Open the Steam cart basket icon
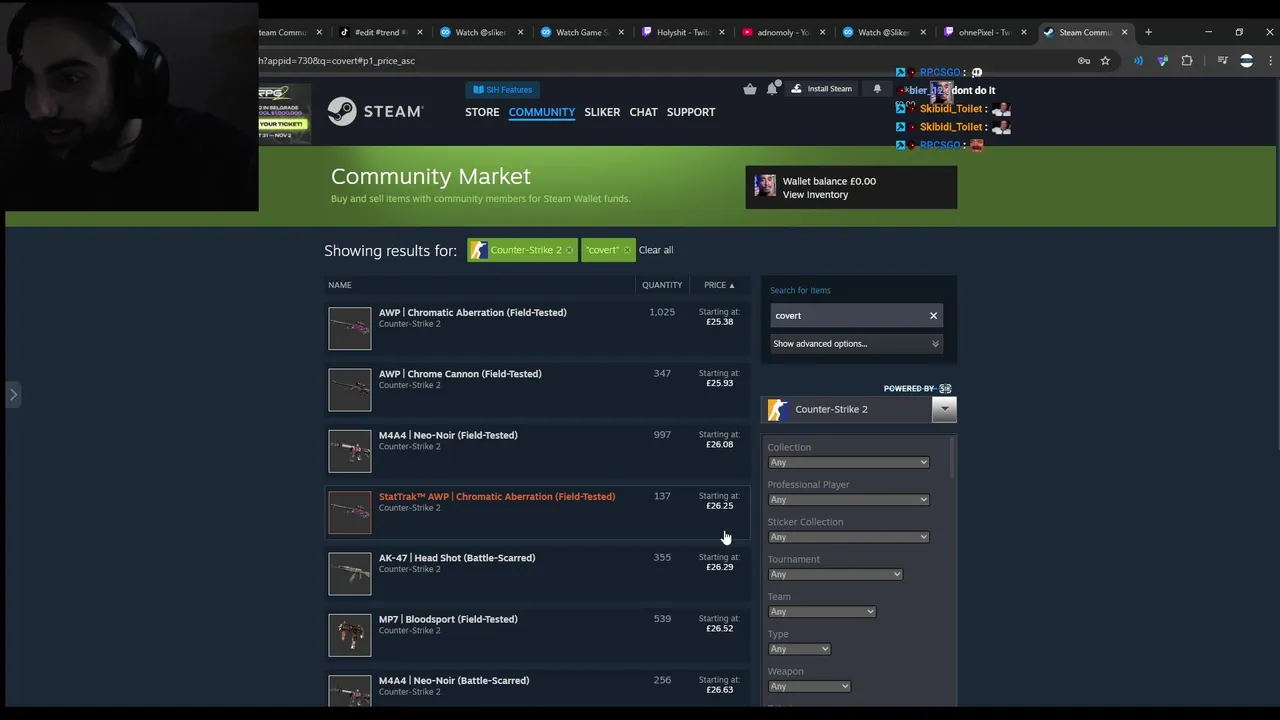The image size is (1280, 720). tap(750, 89)
